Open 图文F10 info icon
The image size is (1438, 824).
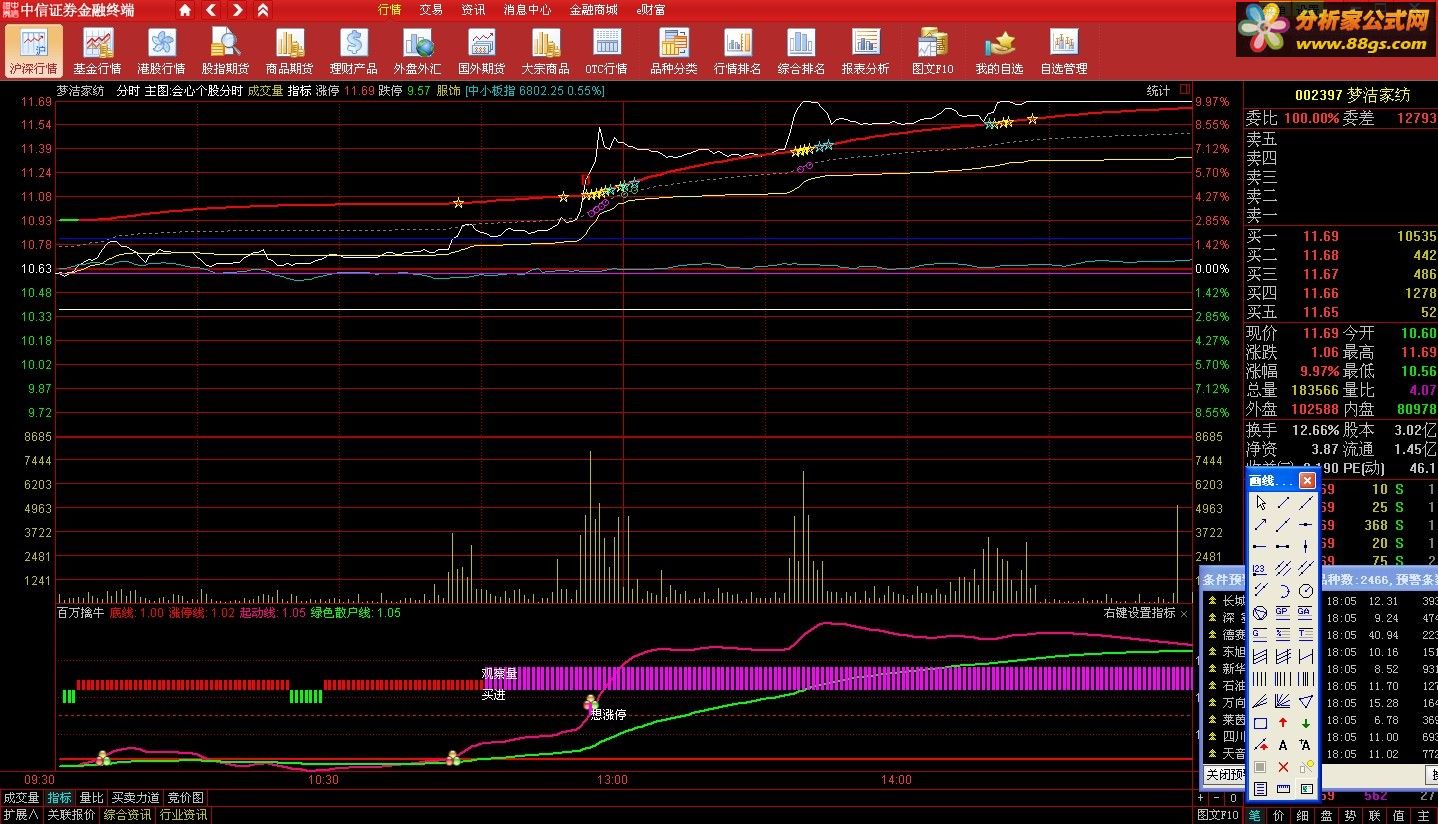(x=932, y=50)
